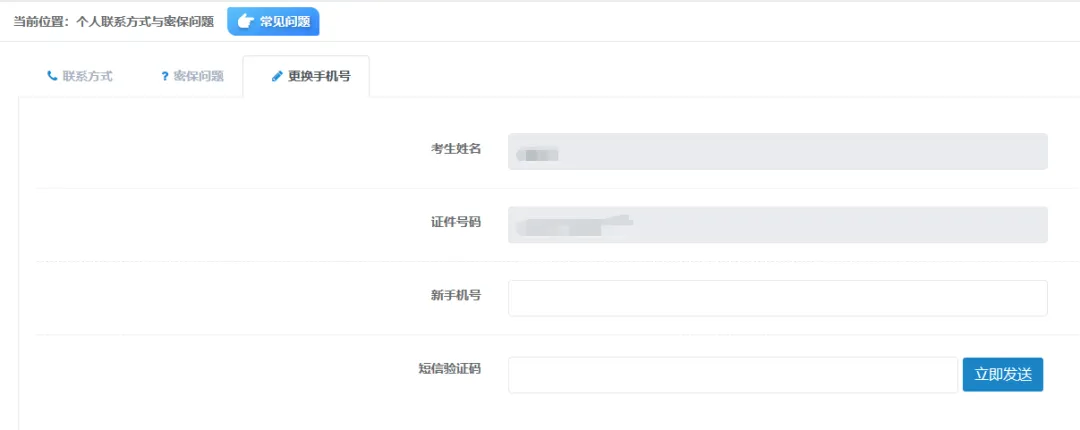
Task: Focus the 新手机号 input box
Action: (778, 298)
